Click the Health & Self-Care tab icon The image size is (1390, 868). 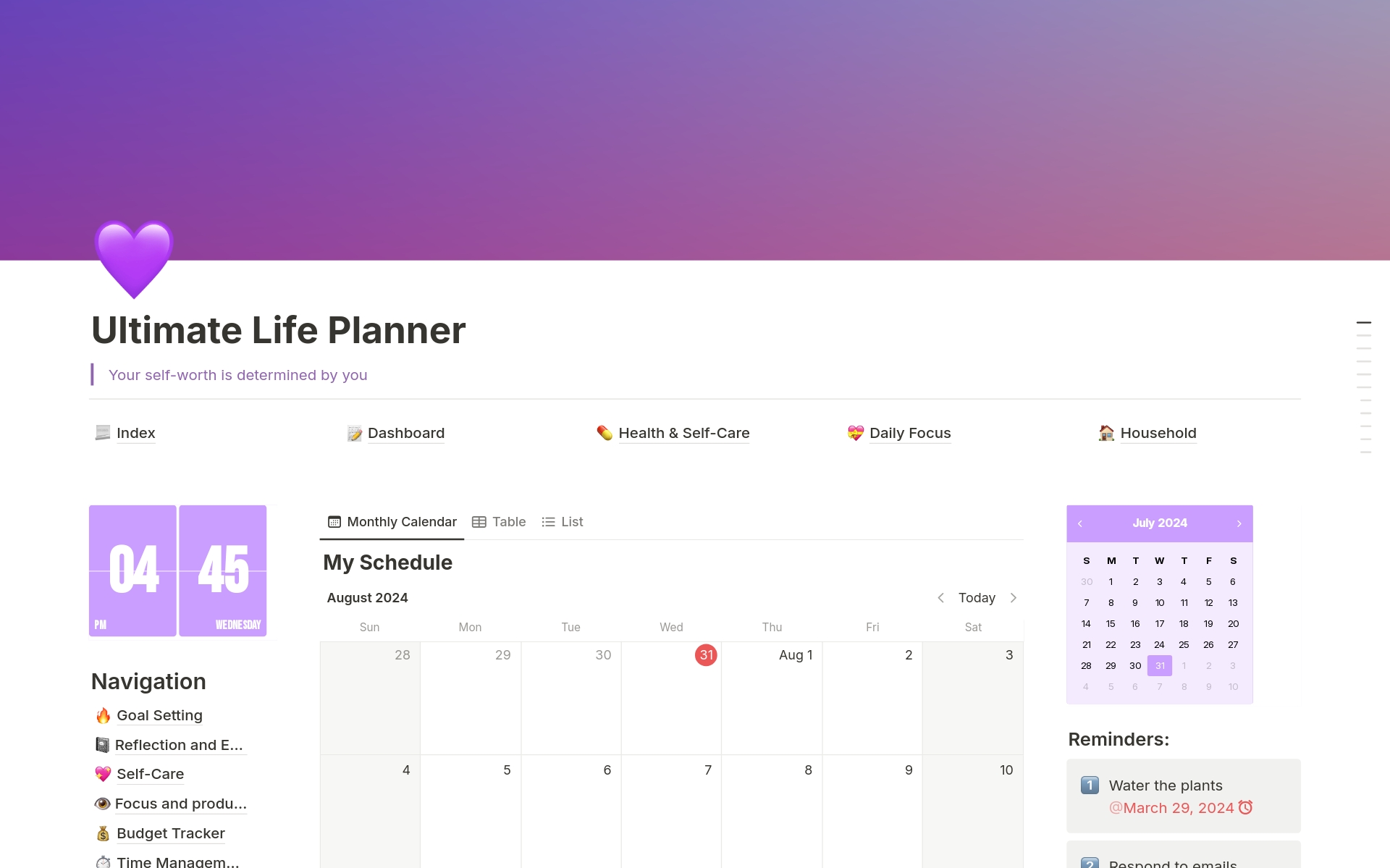601,432
